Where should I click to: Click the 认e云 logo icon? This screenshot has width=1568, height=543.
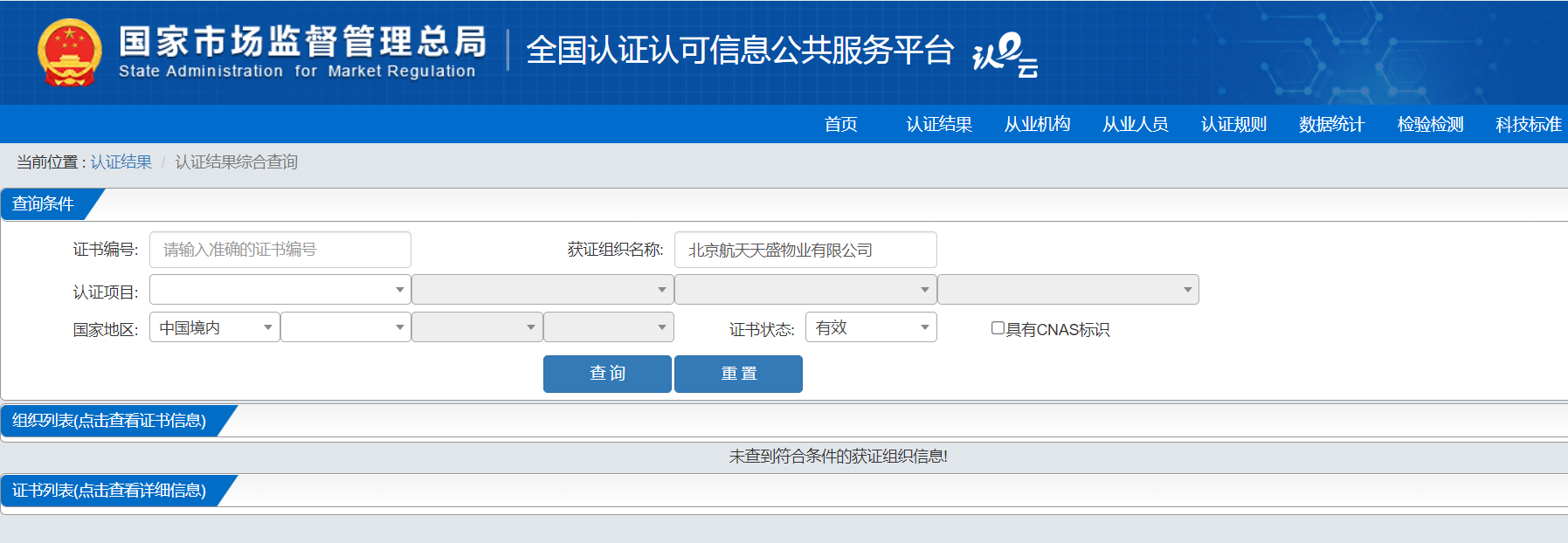pos(1005,55)
